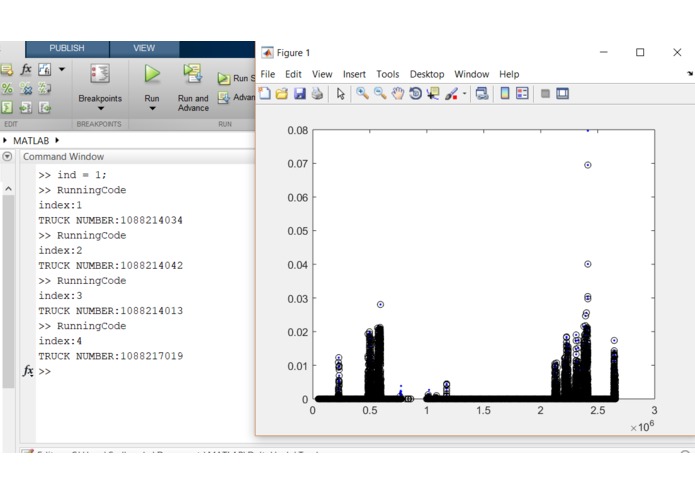Click the Link Plot icon
This screenshot has height=494, width=695.
tap(482, 93)
